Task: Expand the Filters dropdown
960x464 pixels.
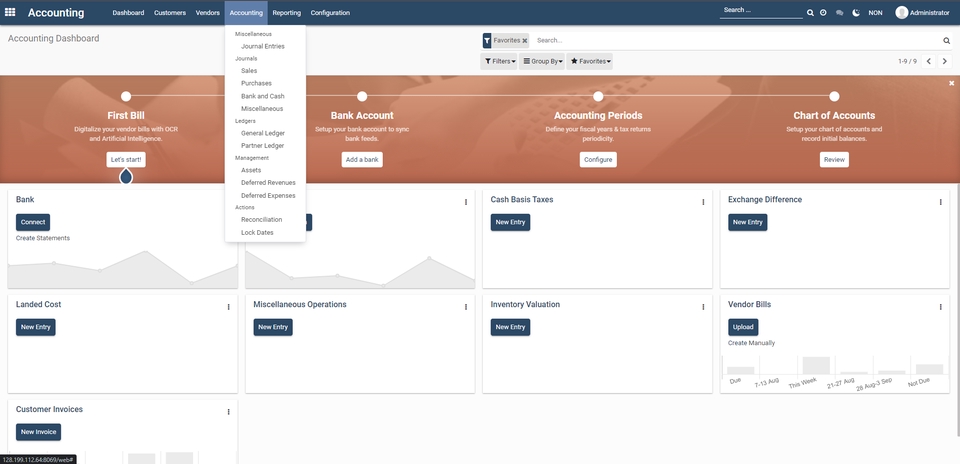Action: click(500, 61)
